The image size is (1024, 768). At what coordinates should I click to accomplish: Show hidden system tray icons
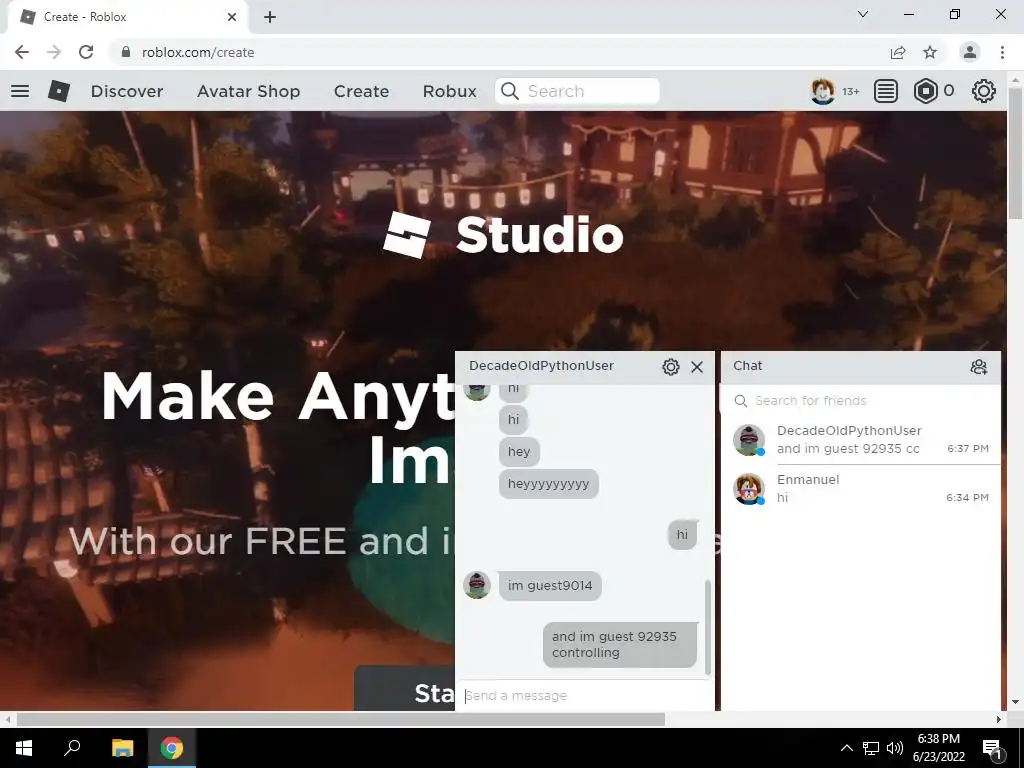point(846,748)
